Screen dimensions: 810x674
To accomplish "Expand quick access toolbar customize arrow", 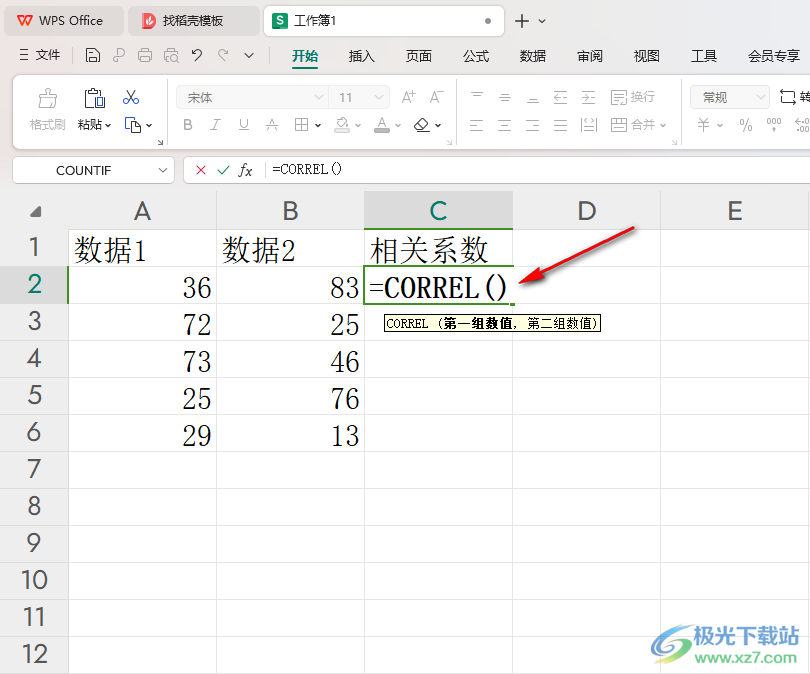I will coord(249,55).
